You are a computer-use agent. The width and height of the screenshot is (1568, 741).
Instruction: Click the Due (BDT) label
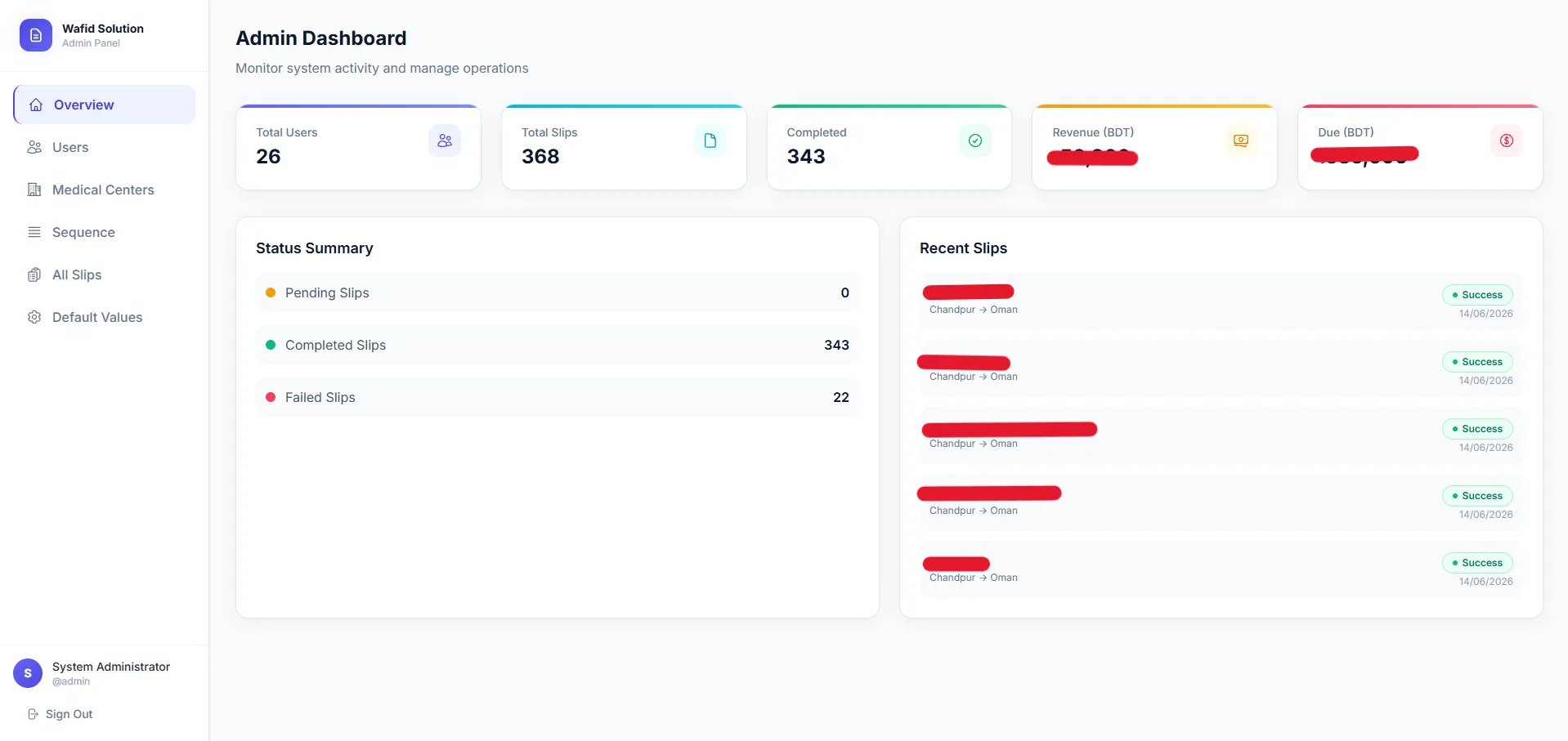pyautogui.click(x=1346, y=132)
